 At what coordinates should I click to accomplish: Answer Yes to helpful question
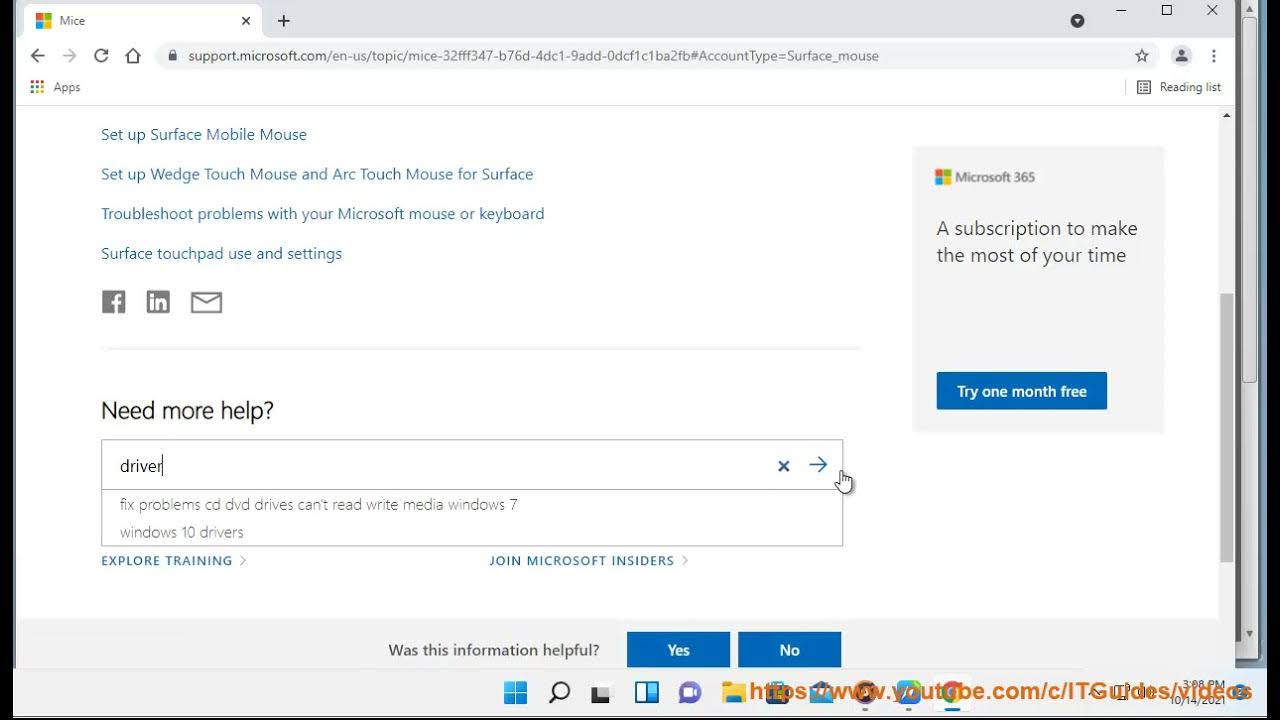click(x=678, y=650)
